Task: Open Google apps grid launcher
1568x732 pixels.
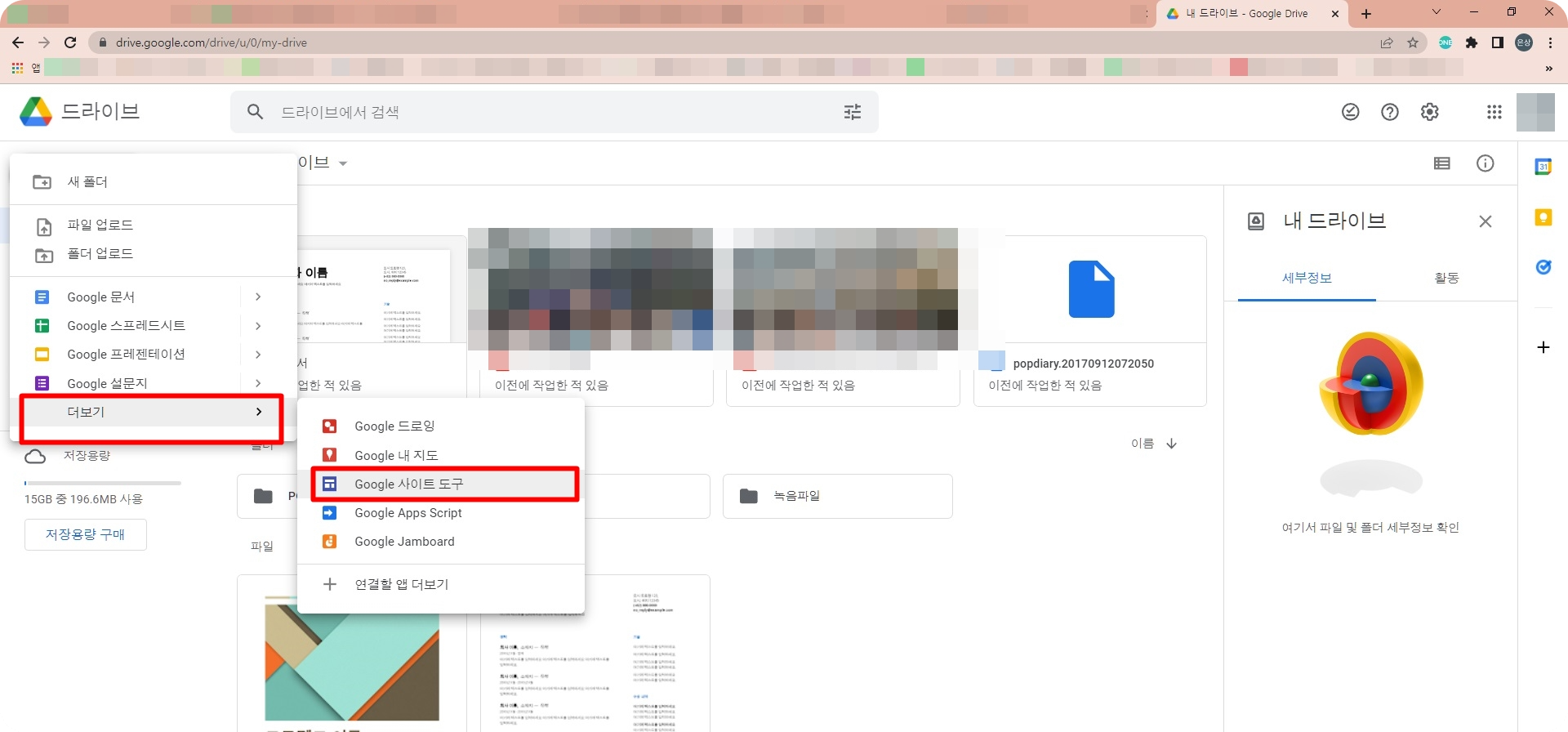Action: (1494, 112)
